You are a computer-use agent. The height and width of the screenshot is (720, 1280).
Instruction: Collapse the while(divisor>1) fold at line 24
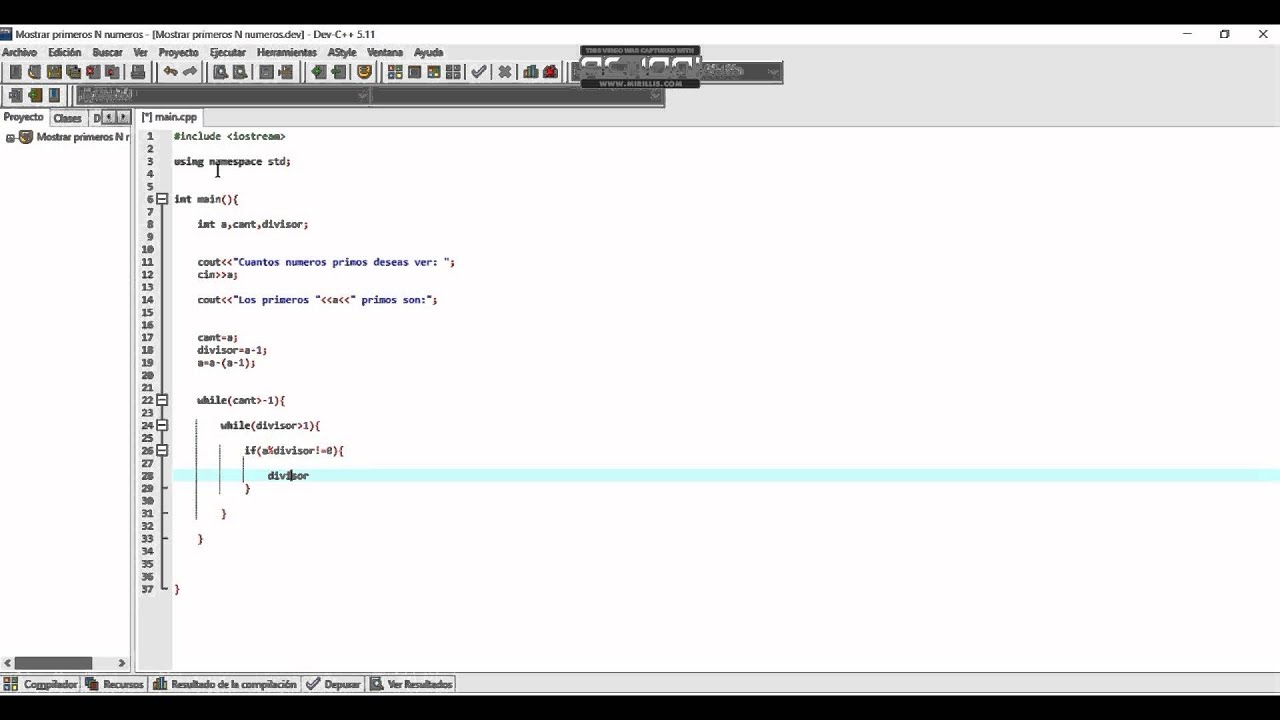tap(162, 425)
